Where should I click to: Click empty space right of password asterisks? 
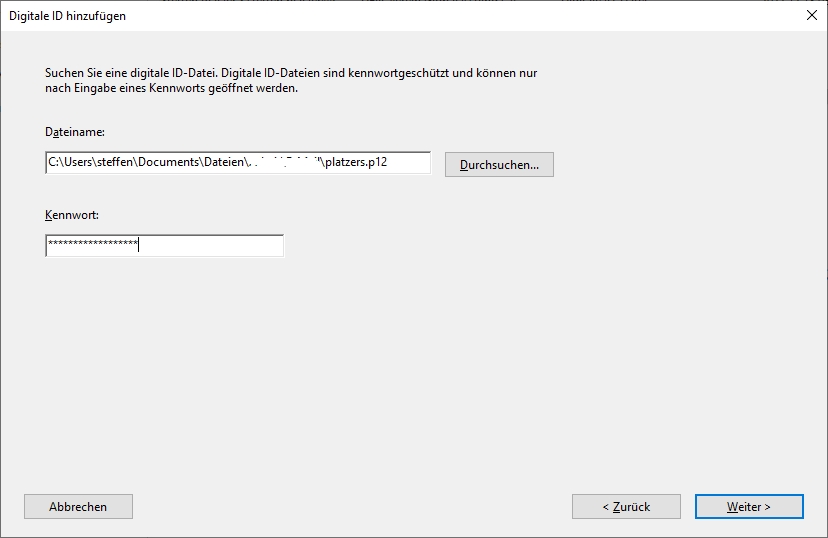pyautogui.click(x=210, y=245)
